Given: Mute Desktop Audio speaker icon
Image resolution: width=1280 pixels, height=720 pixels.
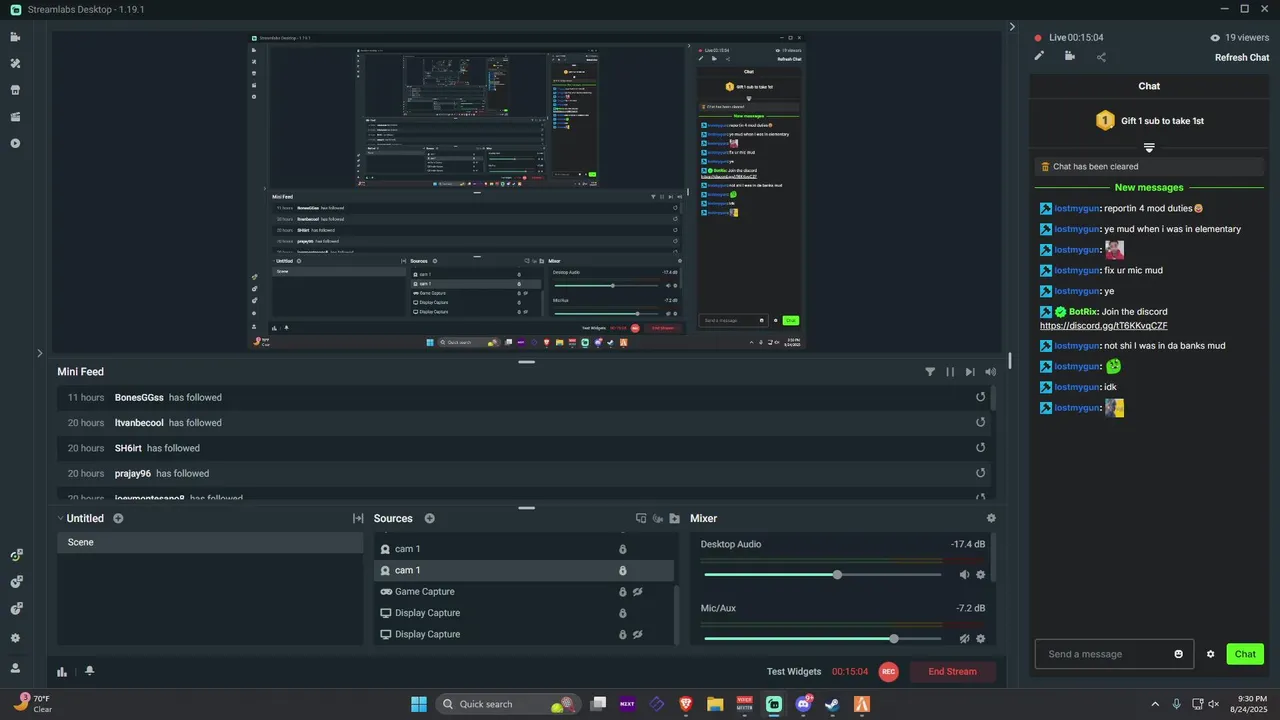Looking at the screenshot, I should 964,575.
